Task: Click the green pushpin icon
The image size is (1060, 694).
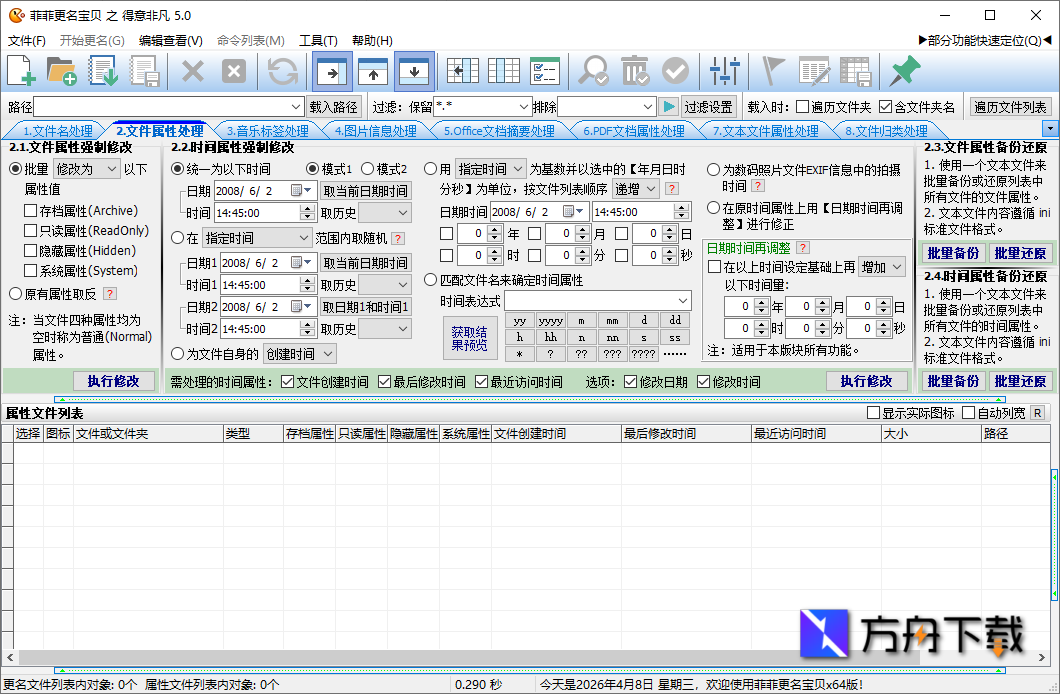Action: tap(905, 71)
